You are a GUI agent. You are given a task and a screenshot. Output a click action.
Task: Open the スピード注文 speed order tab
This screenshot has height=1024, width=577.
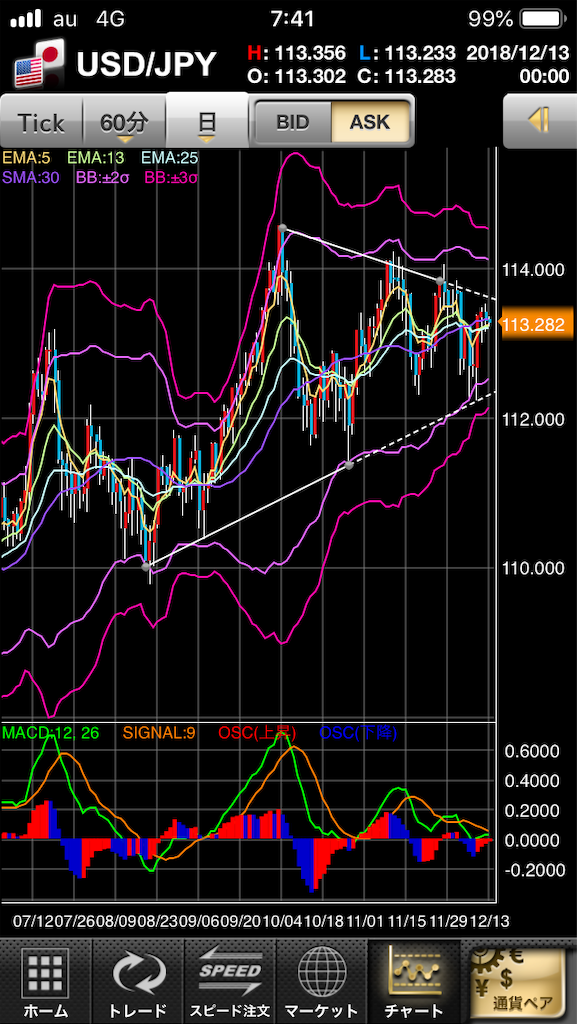(x=230, y=982)
